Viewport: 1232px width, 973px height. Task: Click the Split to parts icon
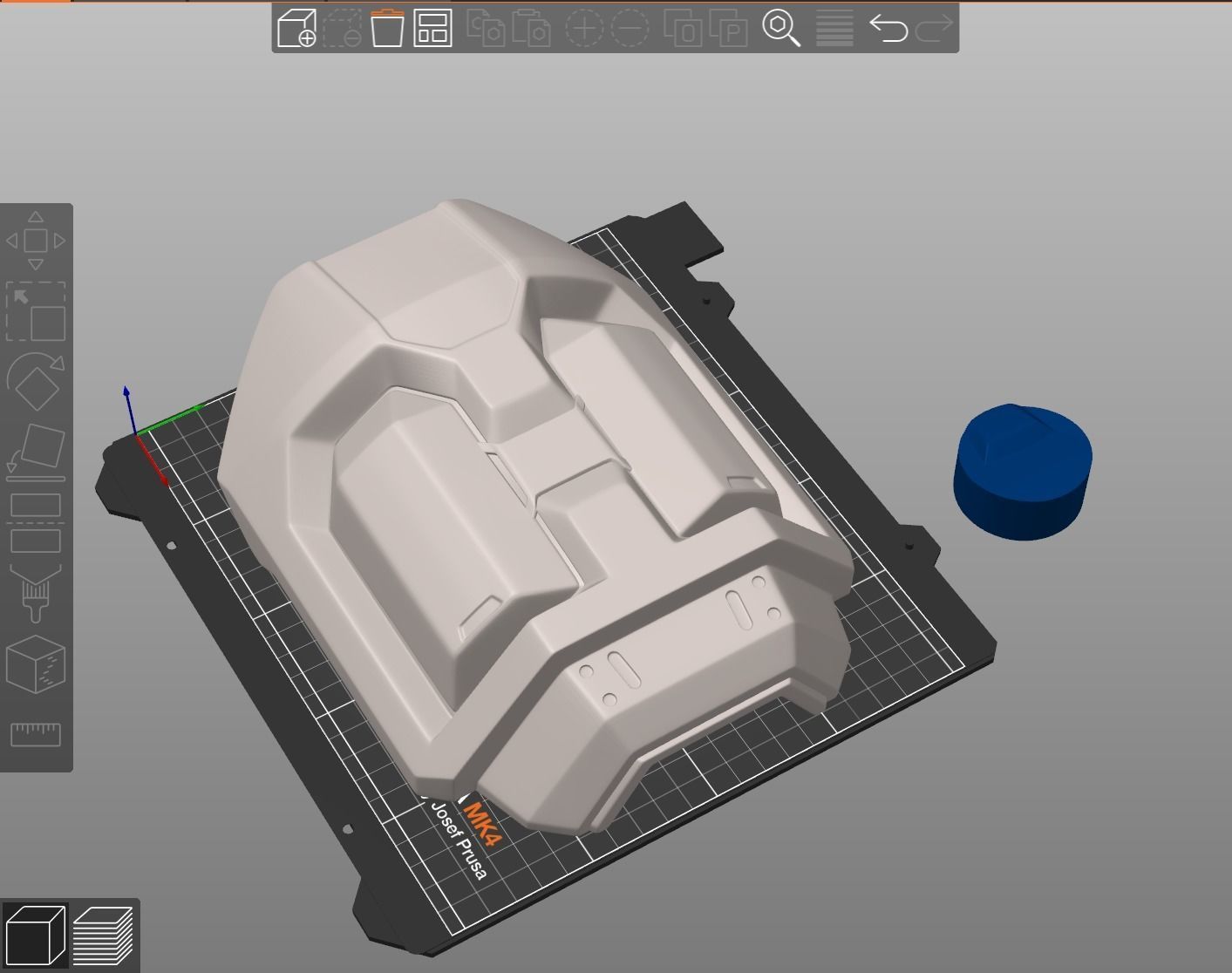click(x=729, y=28)
